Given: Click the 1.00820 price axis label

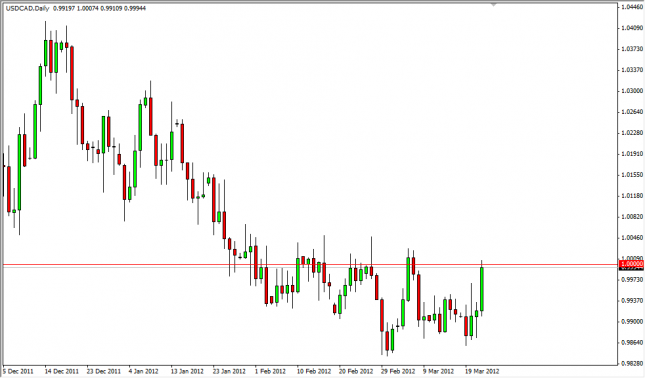Looking at the screenshot, I should 632,217.
